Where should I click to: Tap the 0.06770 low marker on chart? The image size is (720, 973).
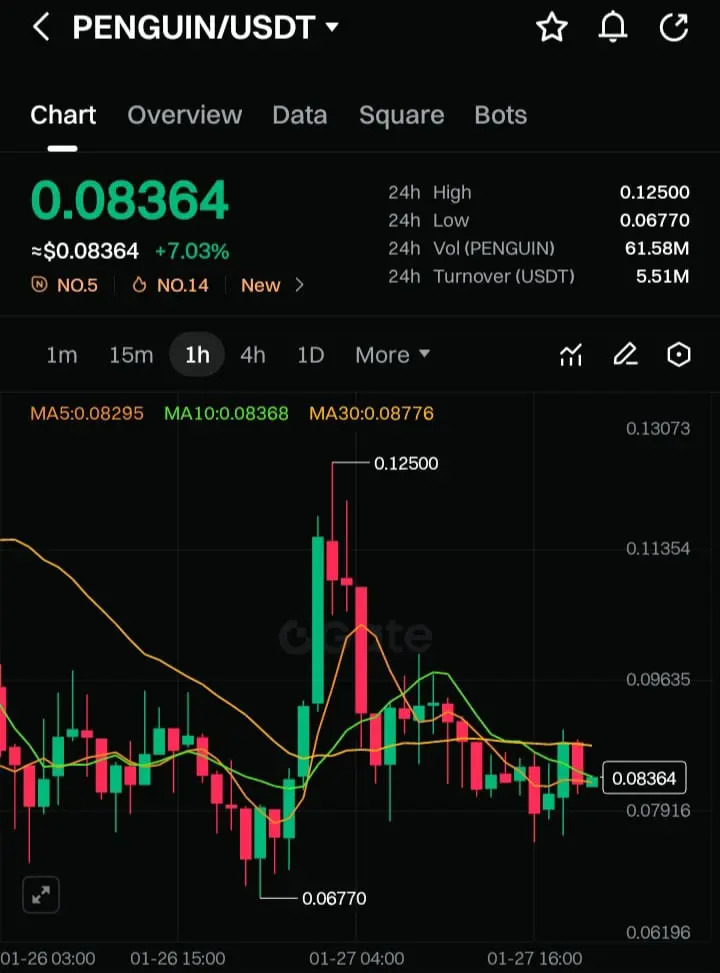334,898
